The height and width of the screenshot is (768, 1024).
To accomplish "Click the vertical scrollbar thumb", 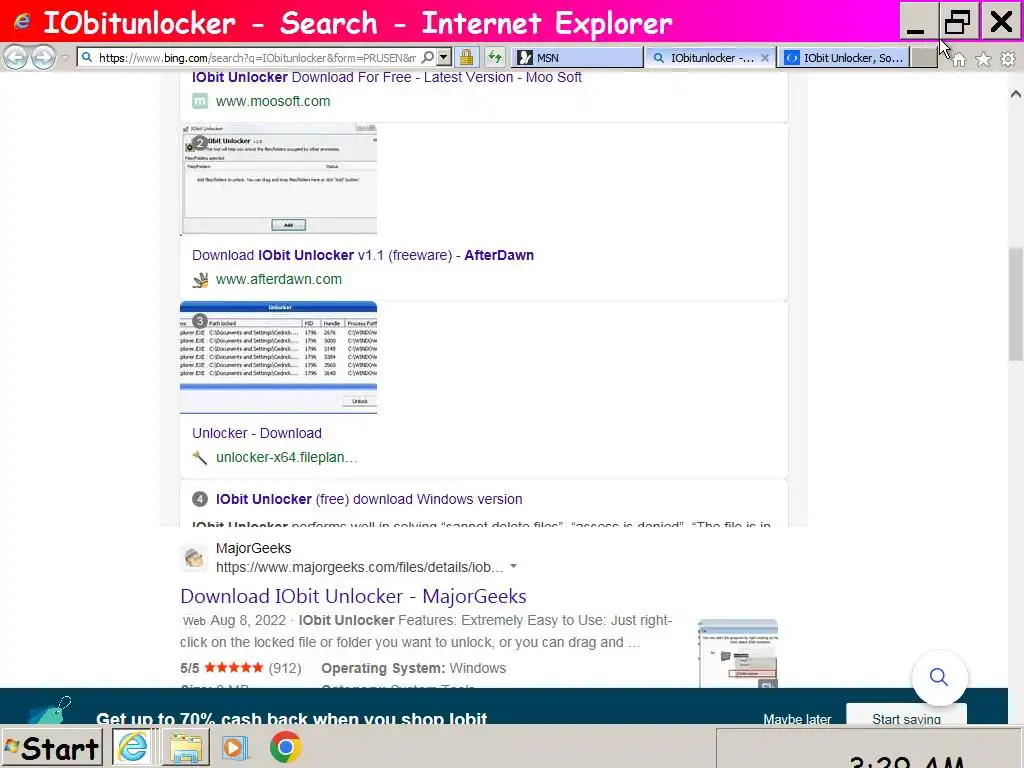I will pos(1016,304).
